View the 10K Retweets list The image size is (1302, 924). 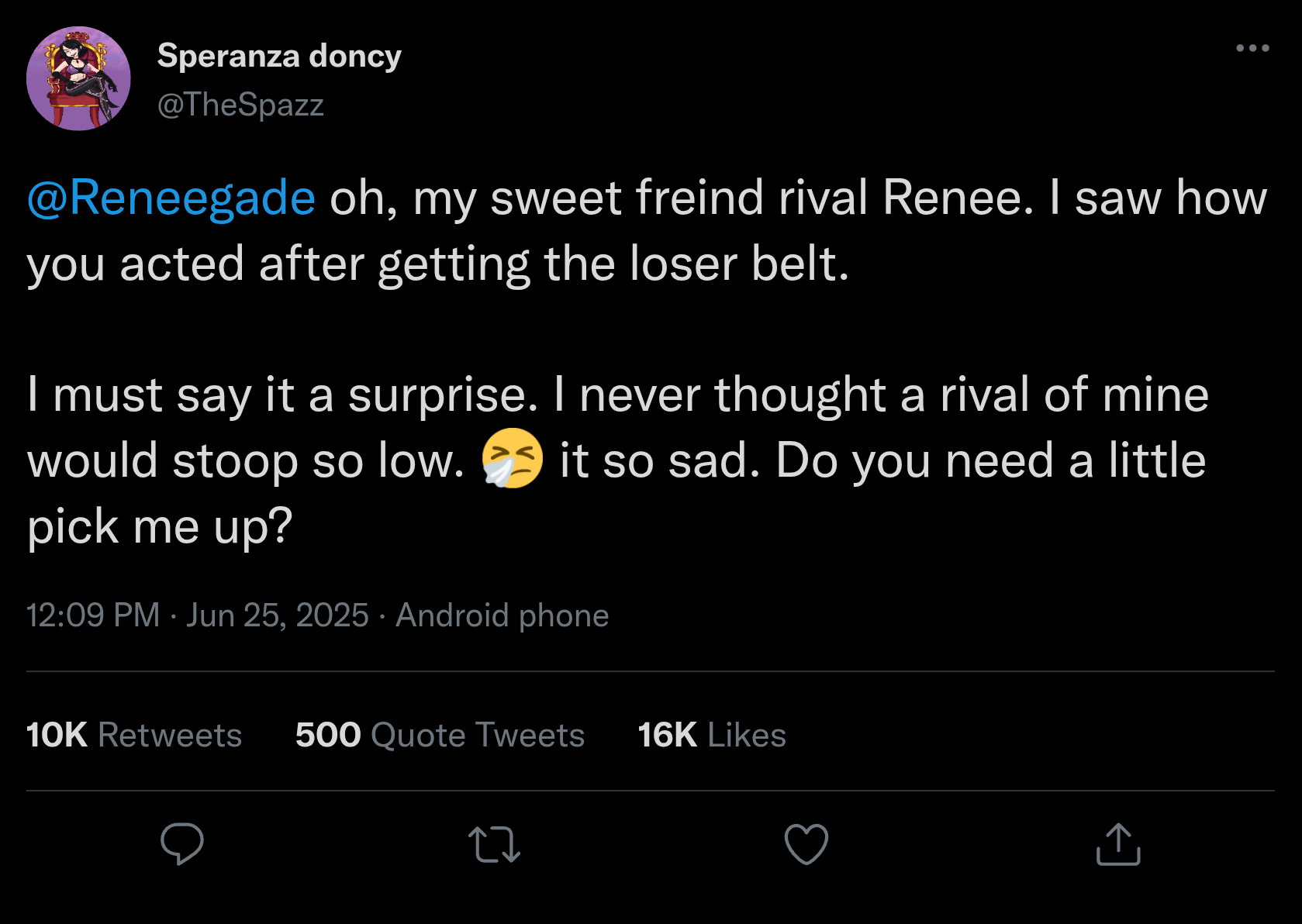pos(133,735)
